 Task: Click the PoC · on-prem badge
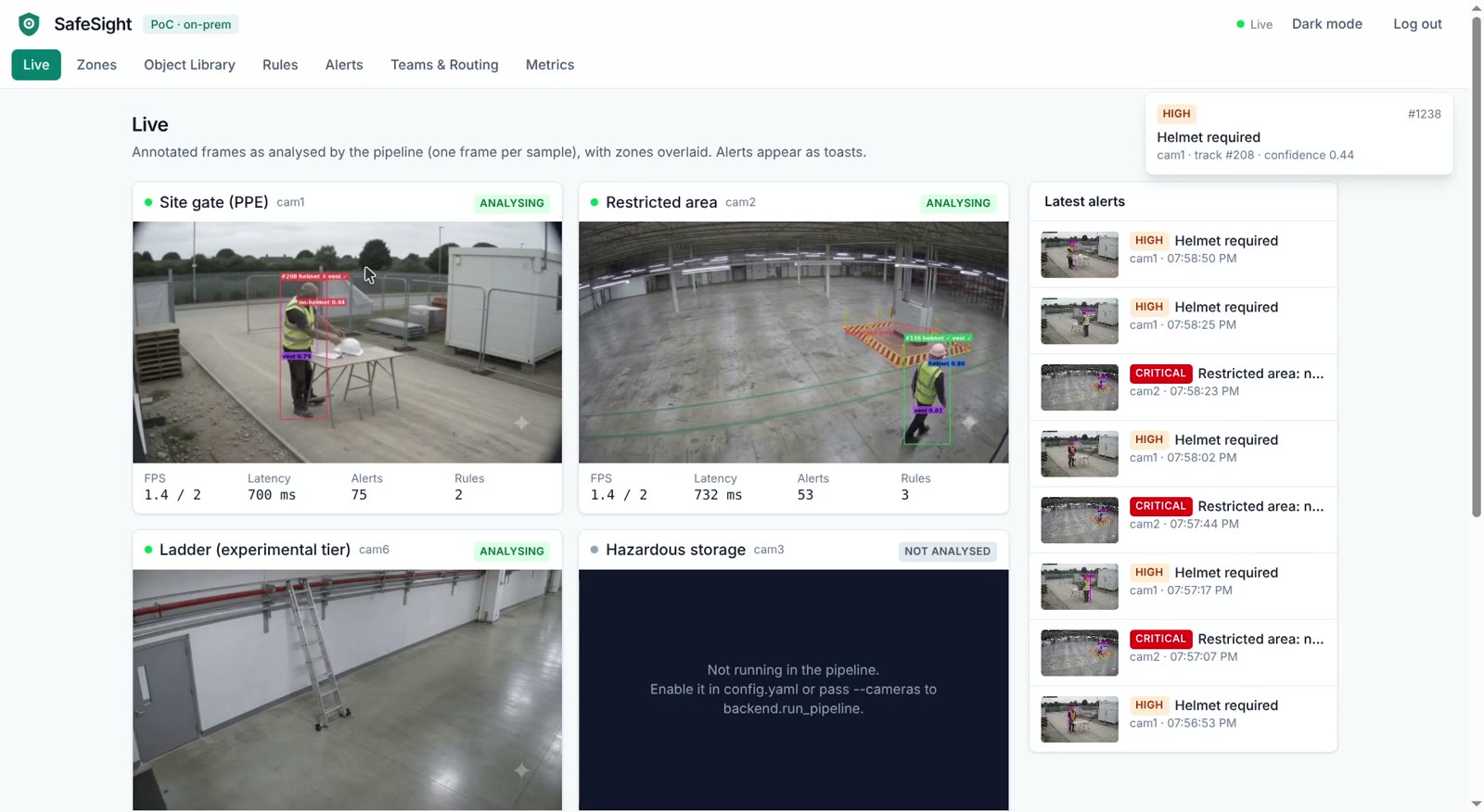click(x=191, y=24)
